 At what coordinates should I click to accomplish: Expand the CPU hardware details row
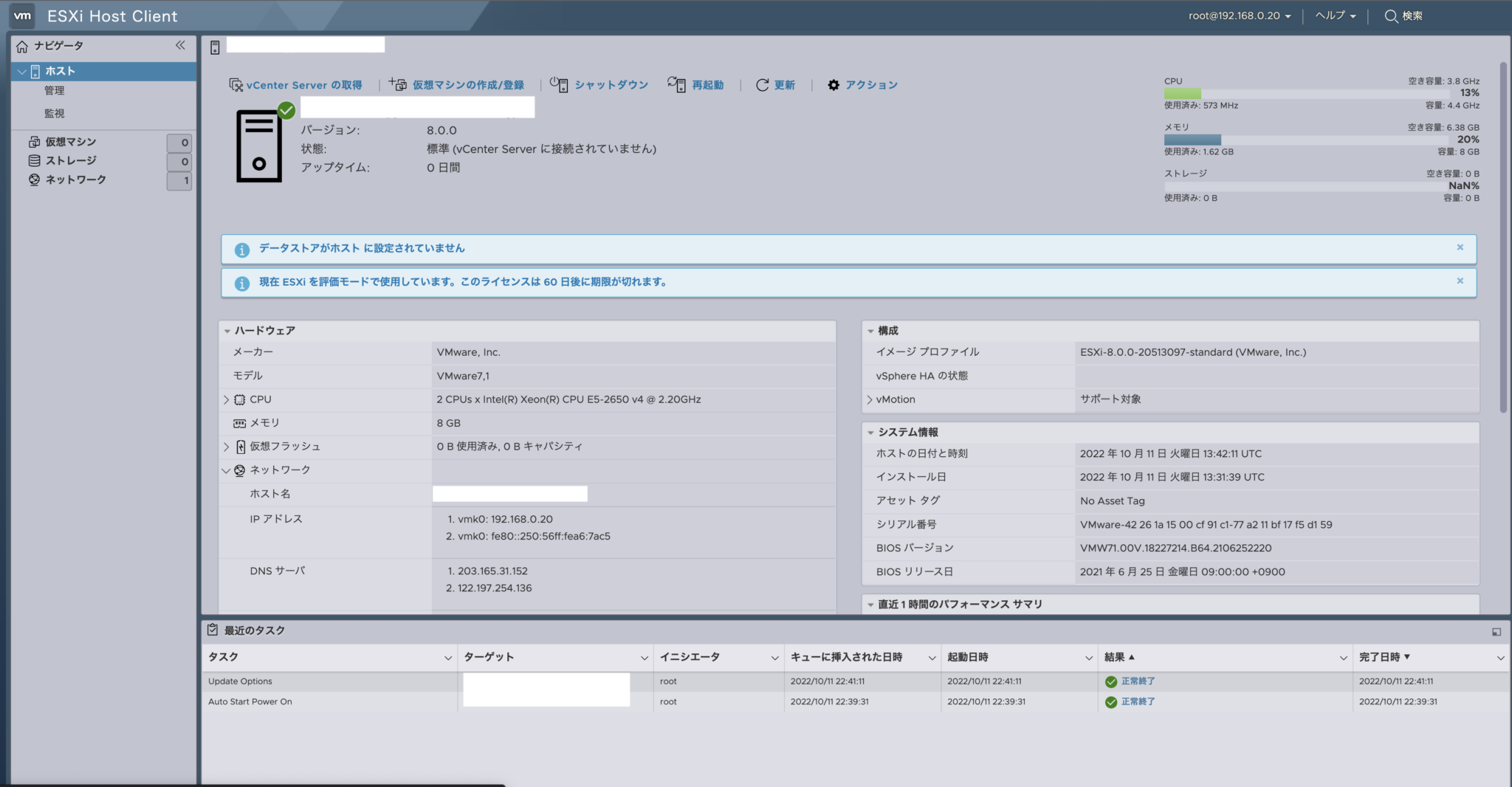pyautogui.click(x=226, y=399)
